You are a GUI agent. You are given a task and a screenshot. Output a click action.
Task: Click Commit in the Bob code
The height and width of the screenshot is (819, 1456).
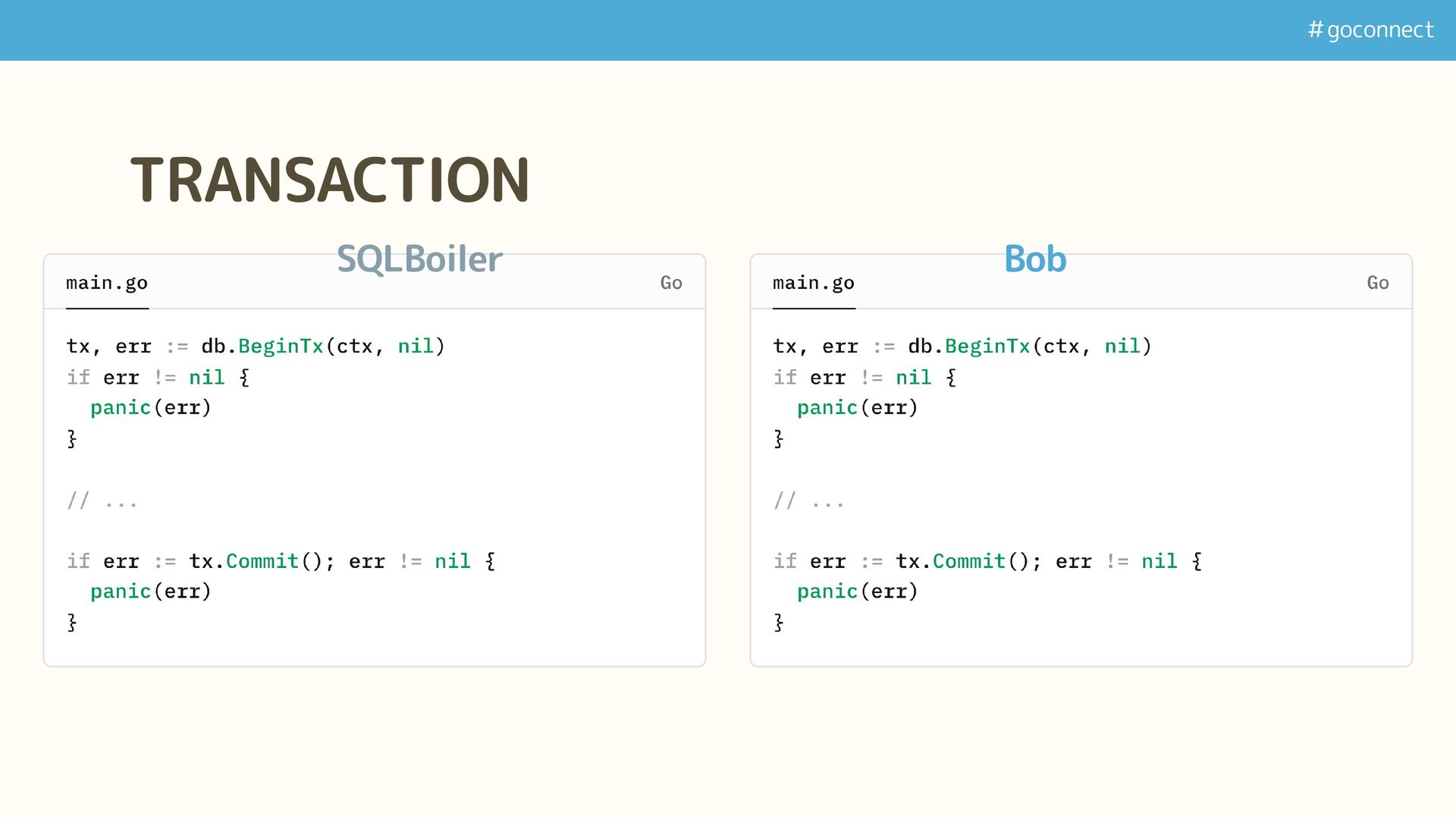point(969,561)
